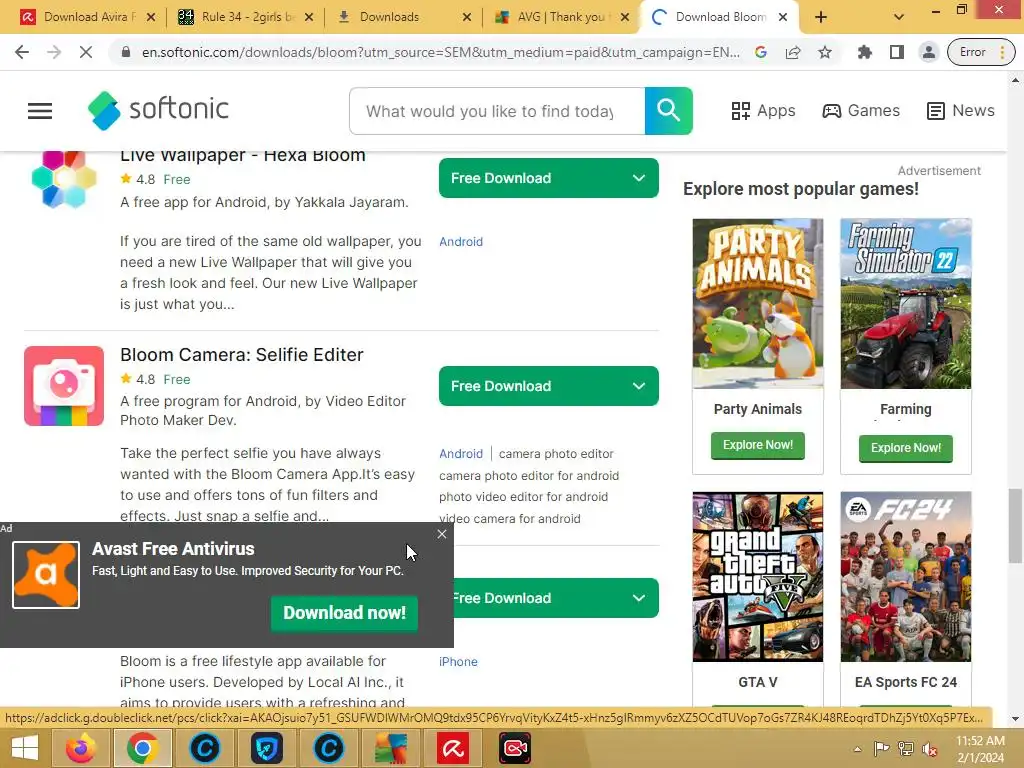Click the Bloom Camera app icon
Viewport: 1024px width, 768px height.
pyautogui.click(x=64, y=386)
